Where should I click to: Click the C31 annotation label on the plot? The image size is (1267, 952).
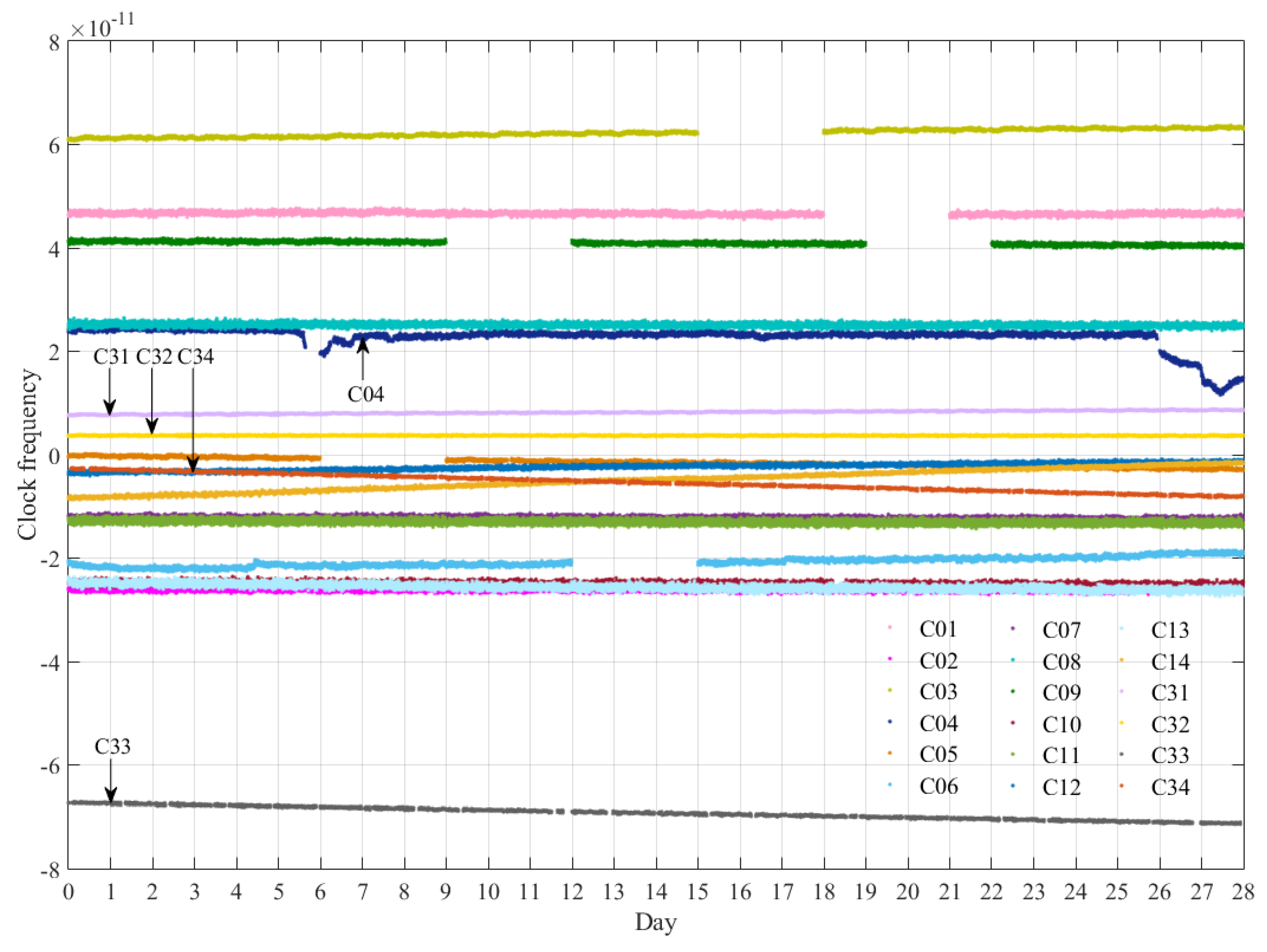tap(111, 357)
